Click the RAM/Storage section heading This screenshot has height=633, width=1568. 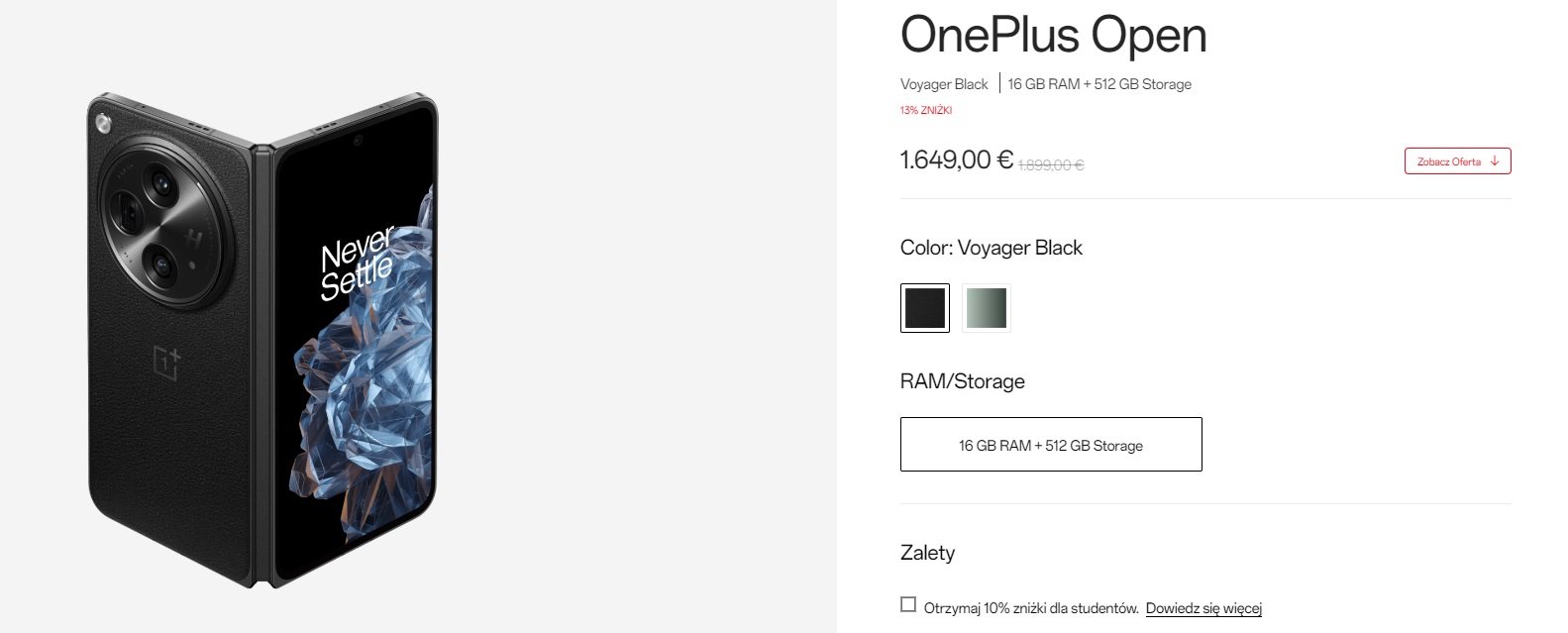962,381
